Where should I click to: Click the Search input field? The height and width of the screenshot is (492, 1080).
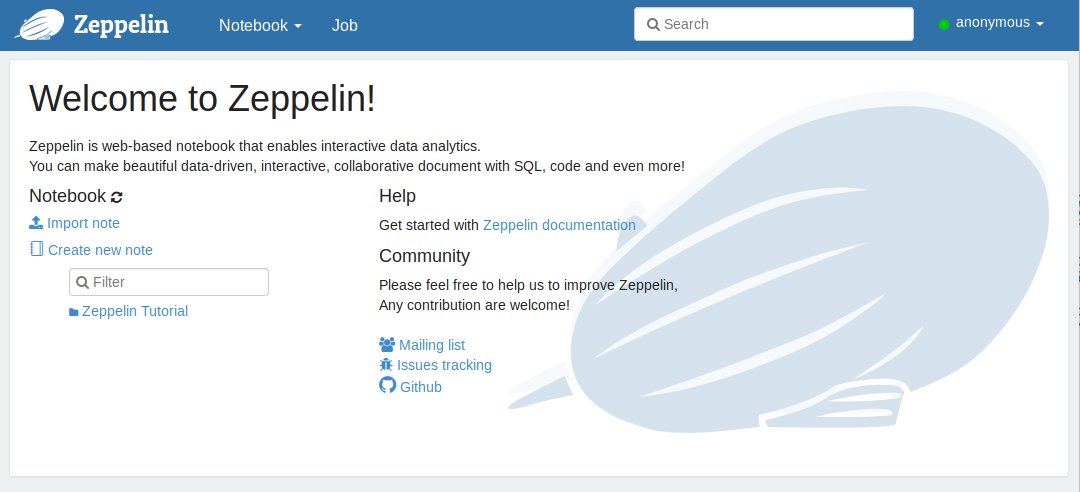coord(773,24)
